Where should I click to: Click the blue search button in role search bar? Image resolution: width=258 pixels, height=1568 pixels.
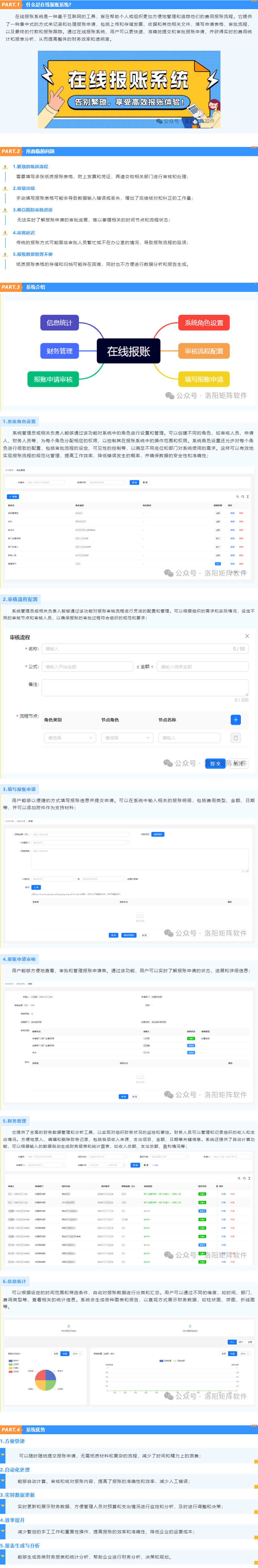point(134,482)
